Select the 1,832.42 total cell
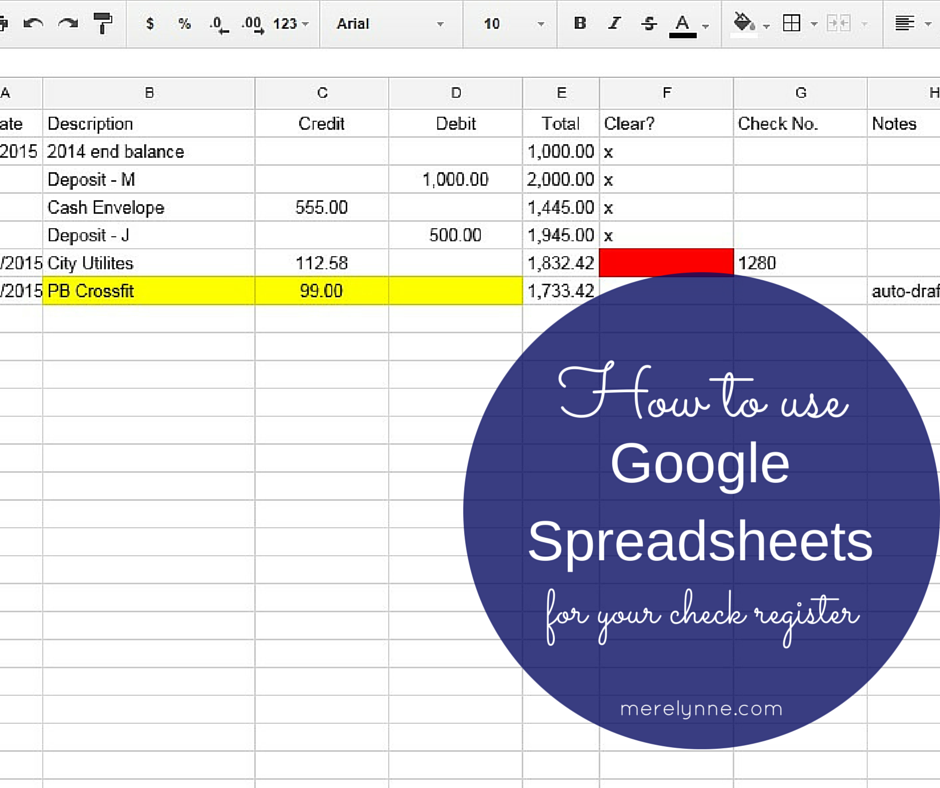 coord(561,263)
